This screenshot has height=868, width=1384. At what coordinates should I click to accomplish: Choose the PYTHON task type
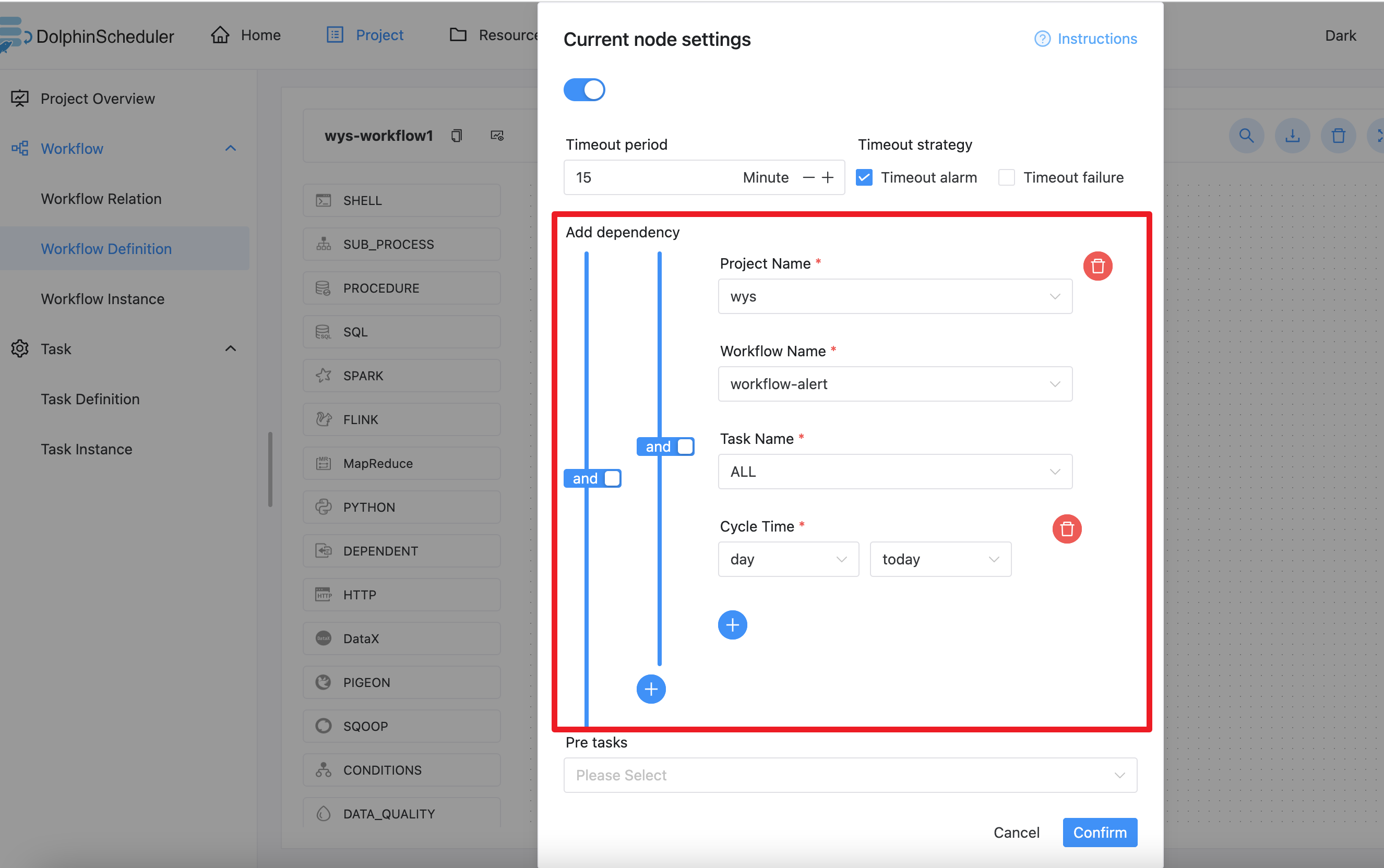point(401,507)
